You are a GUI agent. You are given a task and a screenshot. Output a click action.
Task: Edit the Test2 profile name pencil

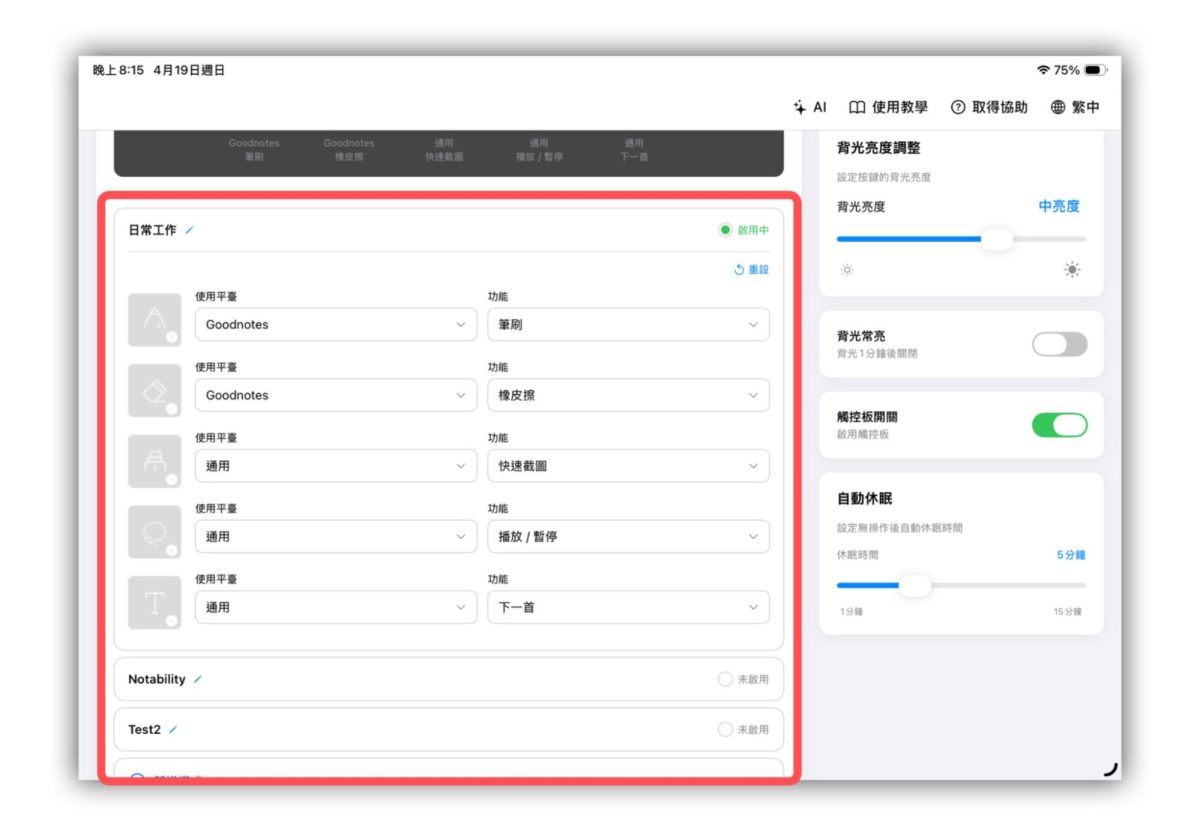click(x=173, y=730)
